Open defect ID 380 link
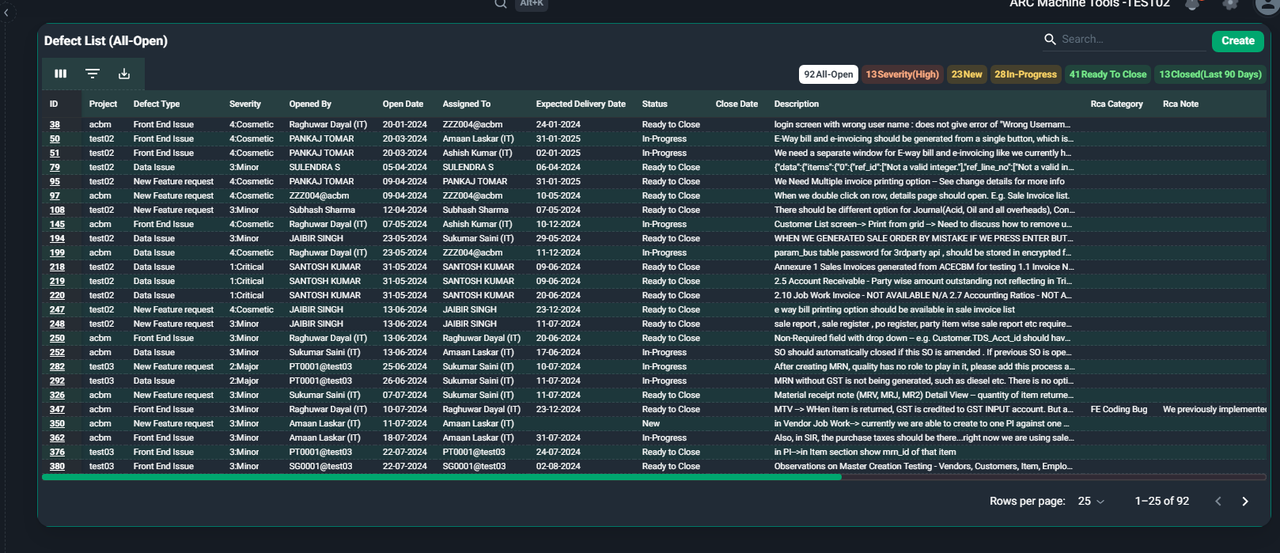 57,466
